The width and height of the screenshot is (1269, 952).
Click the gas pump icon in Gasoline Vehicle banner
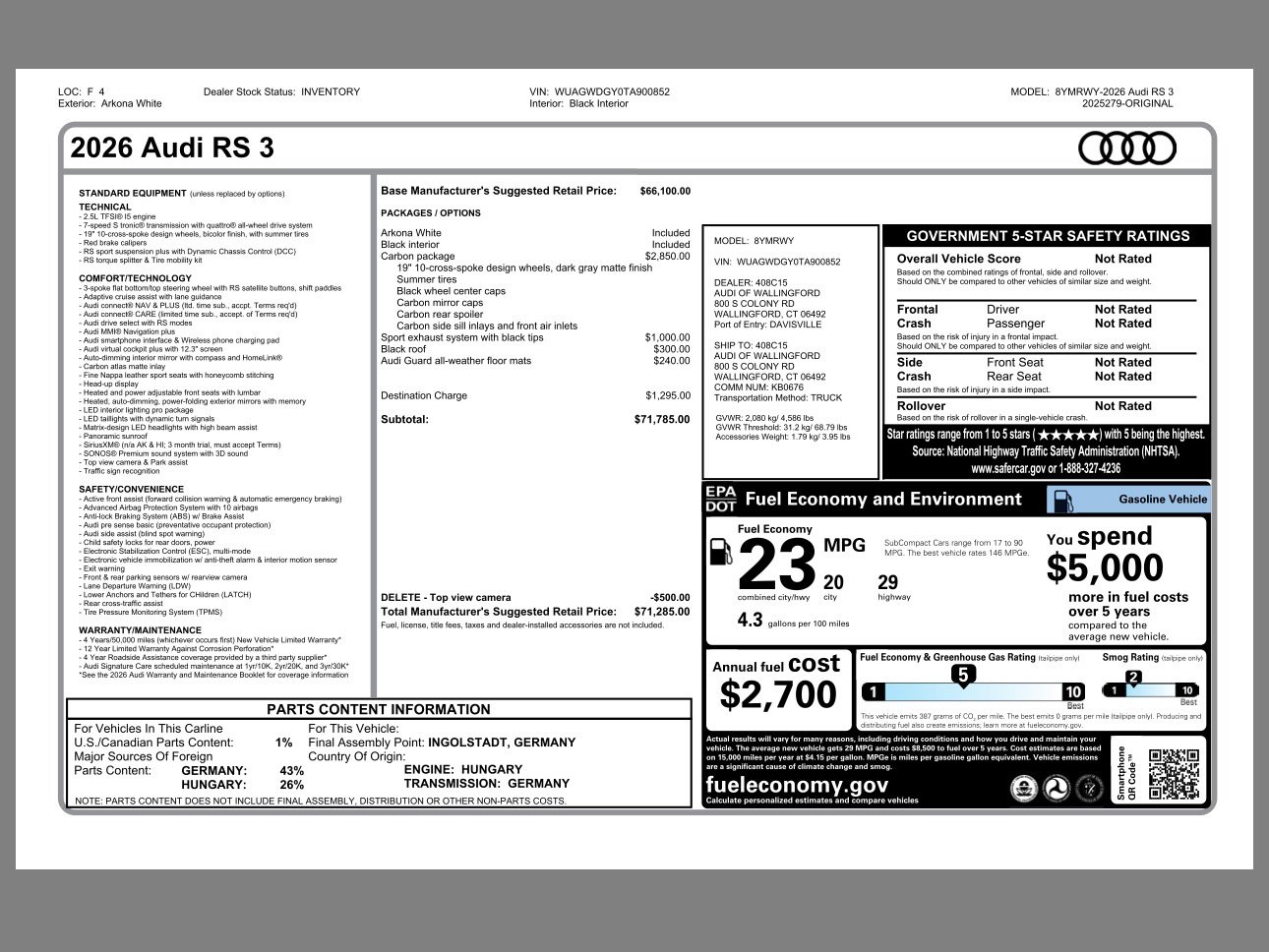pyautogui.click(x=1062, y=500)
